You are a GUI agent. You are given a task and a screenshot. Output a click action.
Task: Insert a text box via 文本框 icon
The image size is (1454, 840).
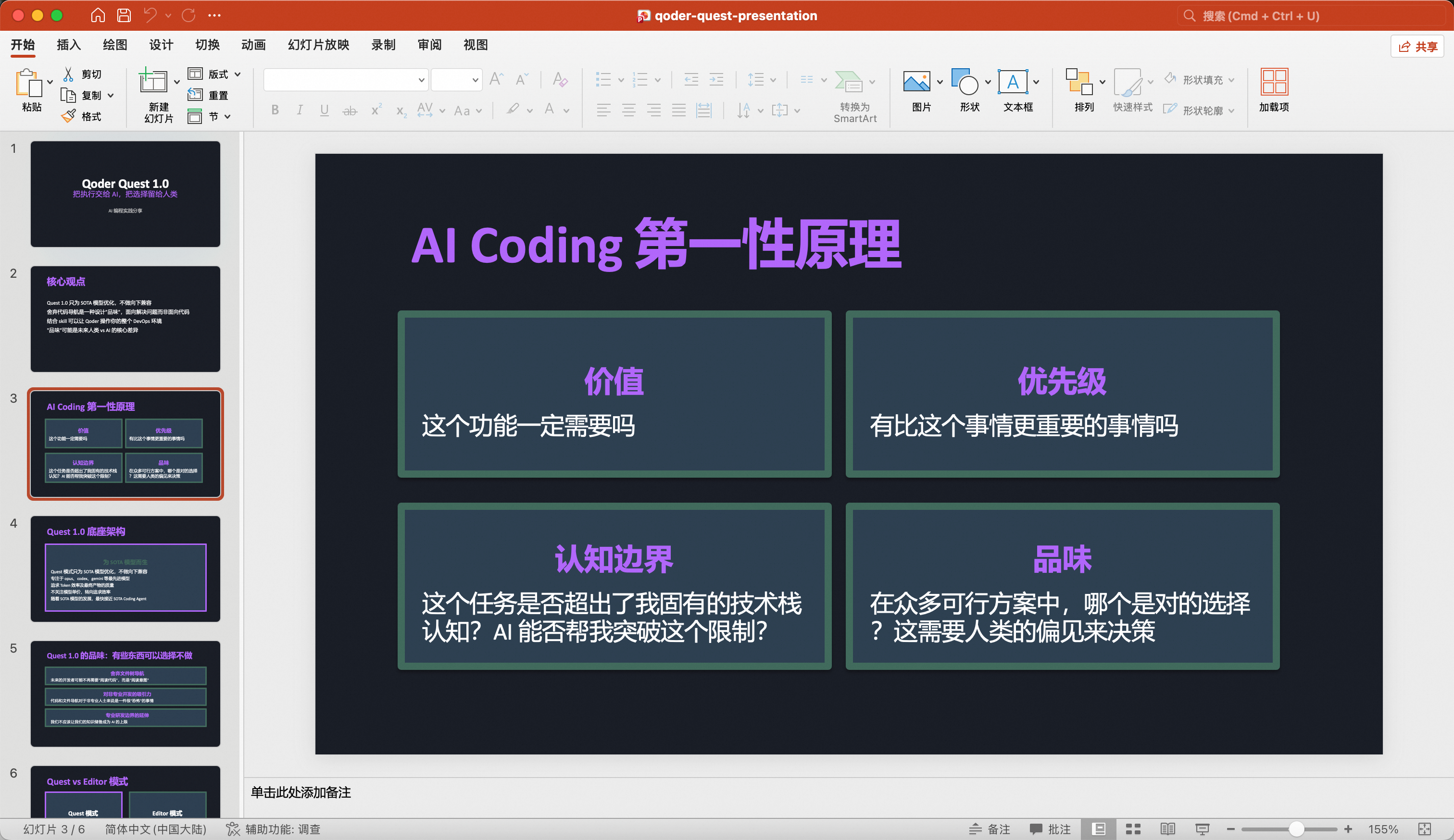click(x=1013, y=83)
